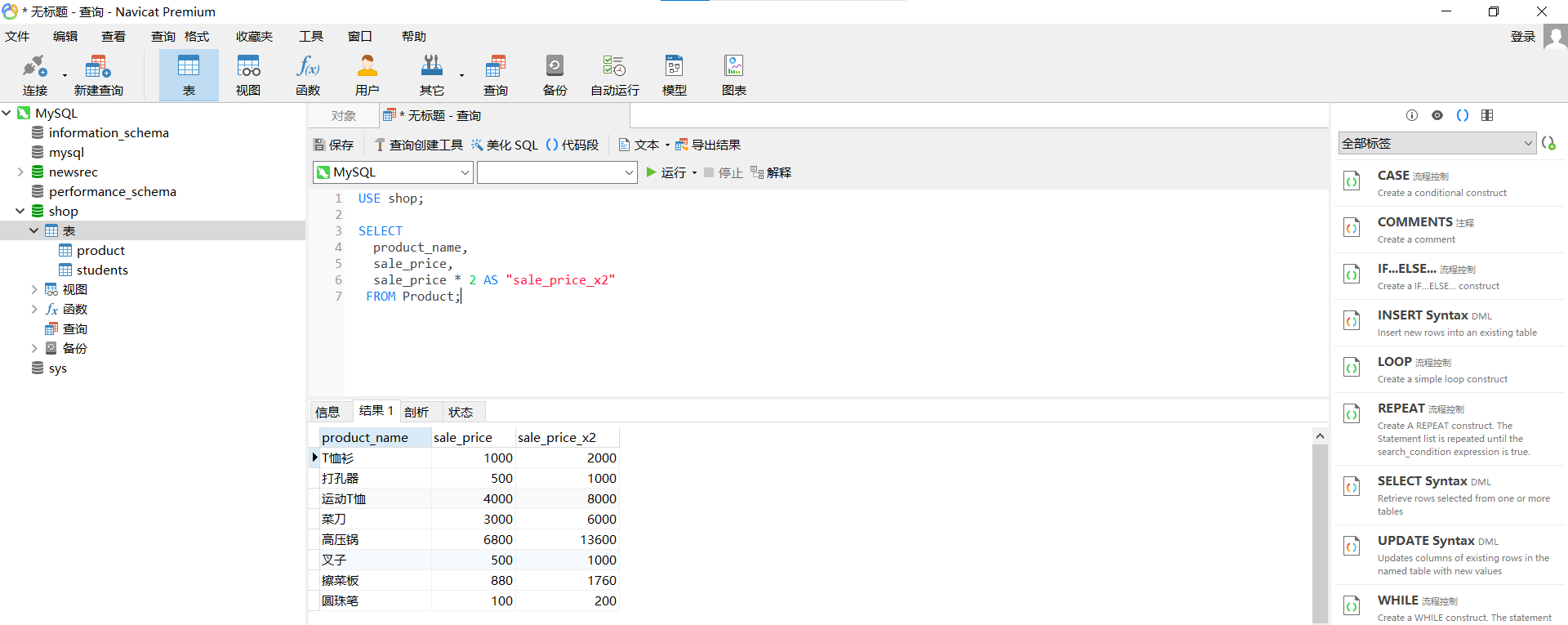1568x625 pixels.
Task: Open the 连接 (Connection) toolbar icon
Action: coord(34,75)
